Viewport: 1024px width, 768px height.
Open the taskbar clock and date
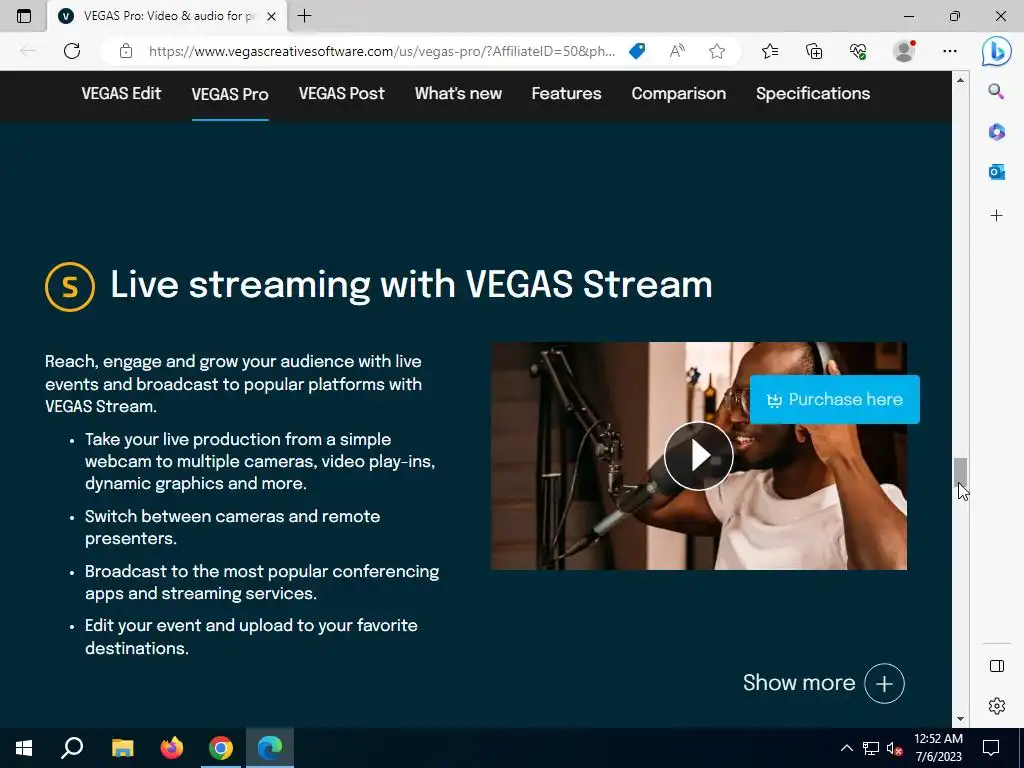(x=938, y=748)
